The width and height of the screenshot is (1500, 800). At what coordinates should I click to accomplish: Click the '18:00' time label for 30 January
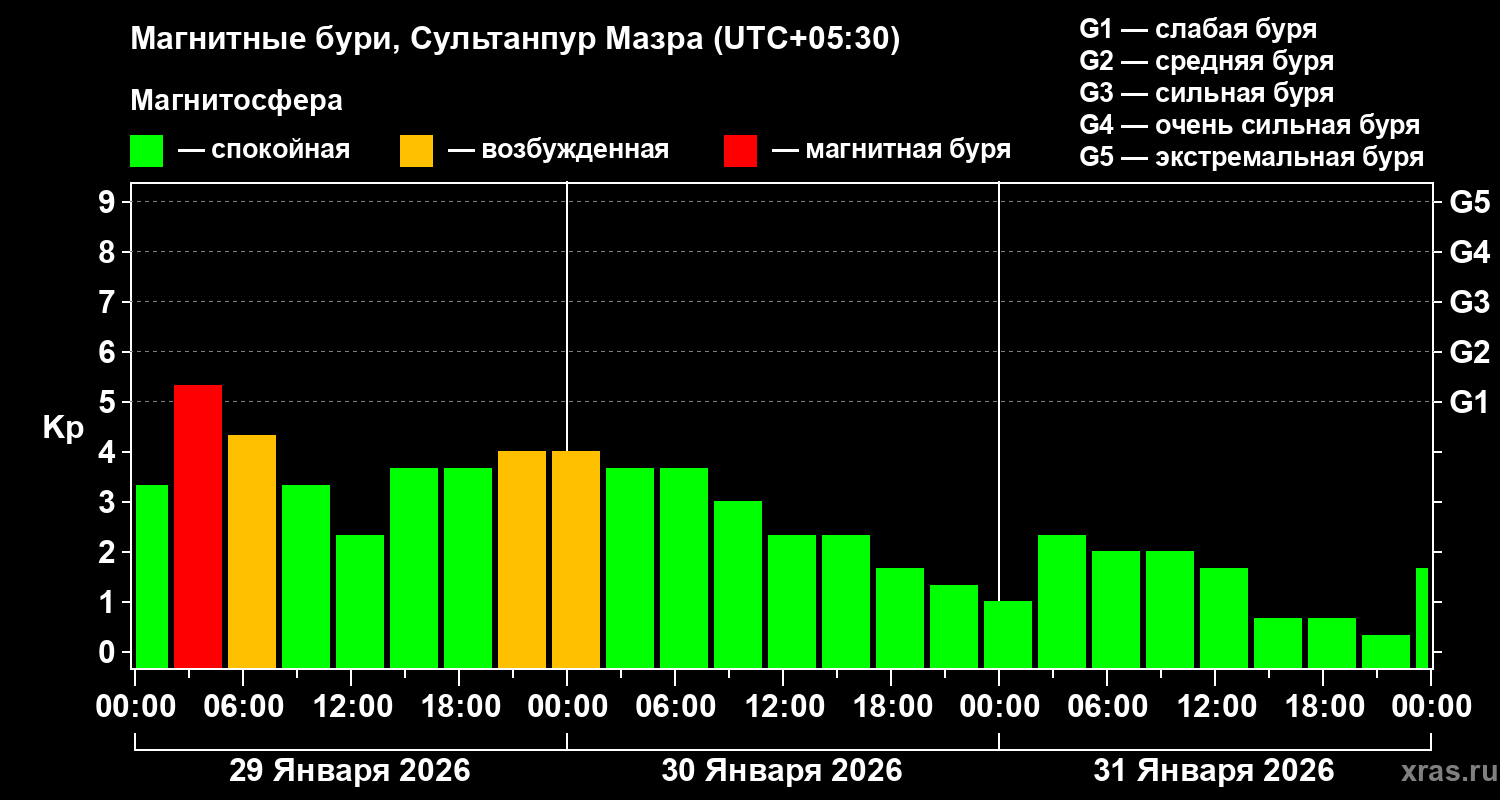tap(891, 707)
